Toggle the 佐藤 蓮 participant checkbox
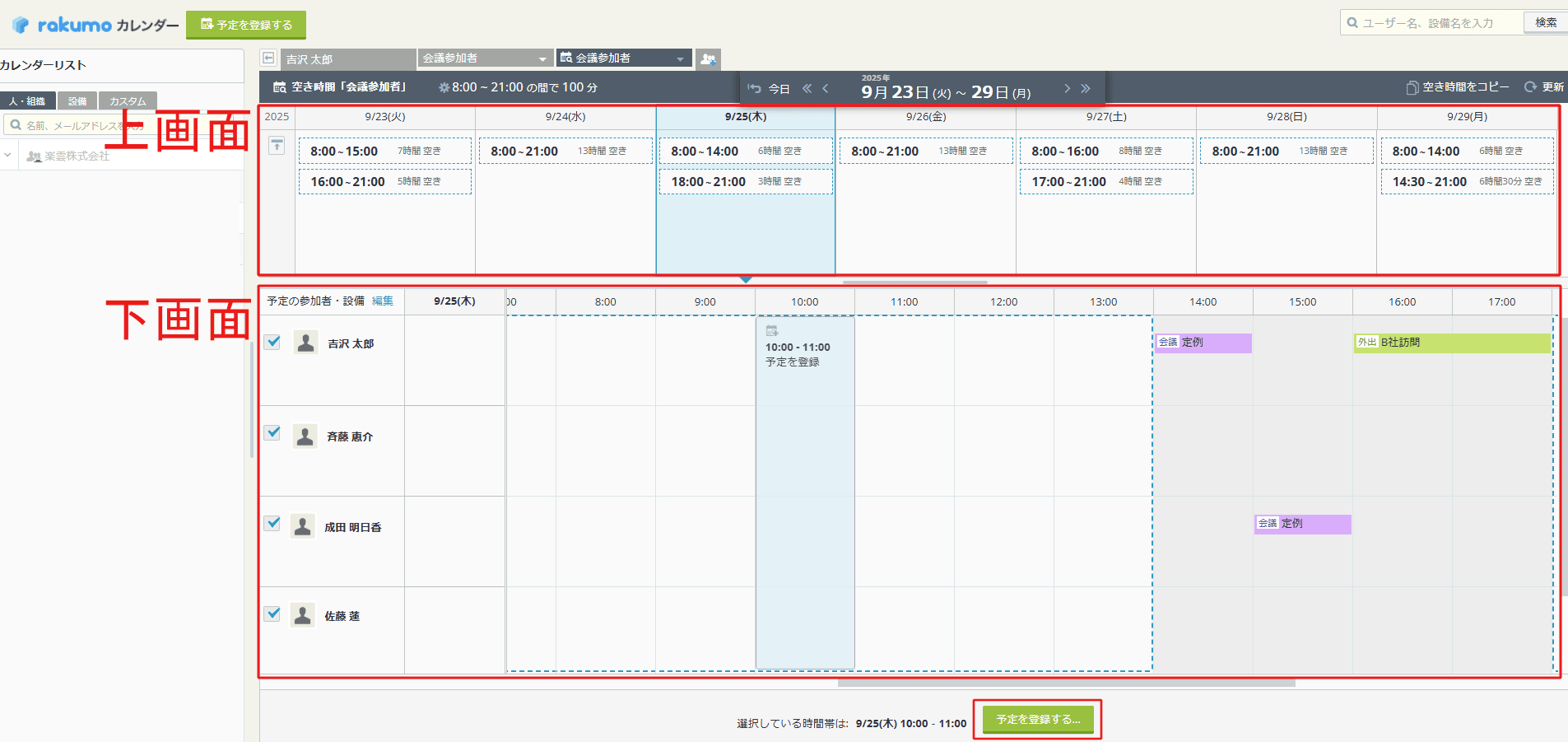This screenshot has height=742, width=1568. (x=272, y=614)
